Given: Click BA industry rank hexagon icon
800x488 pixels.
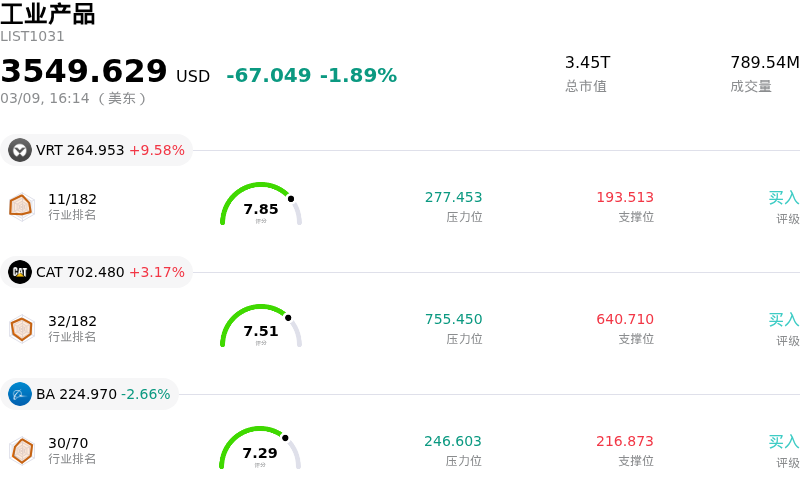Looking at the screenshot, I should pyautogui.click(x=21, y=450).
